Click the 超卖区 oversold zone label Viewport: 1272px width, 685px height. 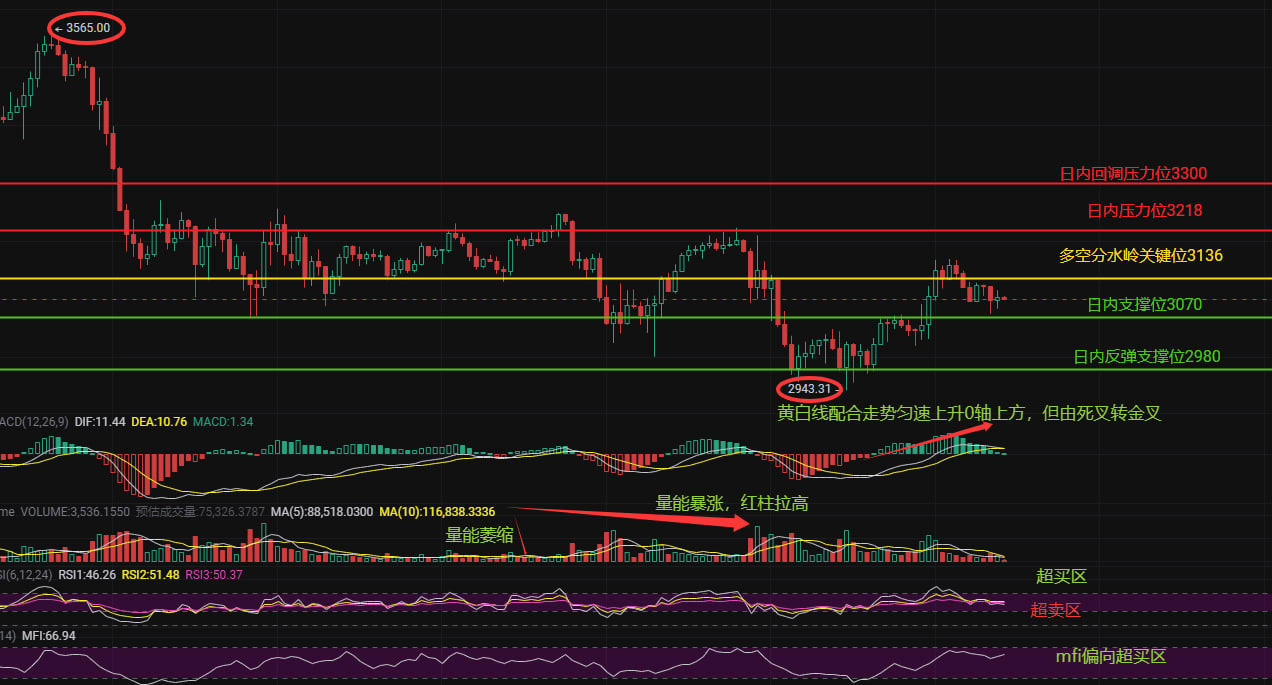point(1056,610)
